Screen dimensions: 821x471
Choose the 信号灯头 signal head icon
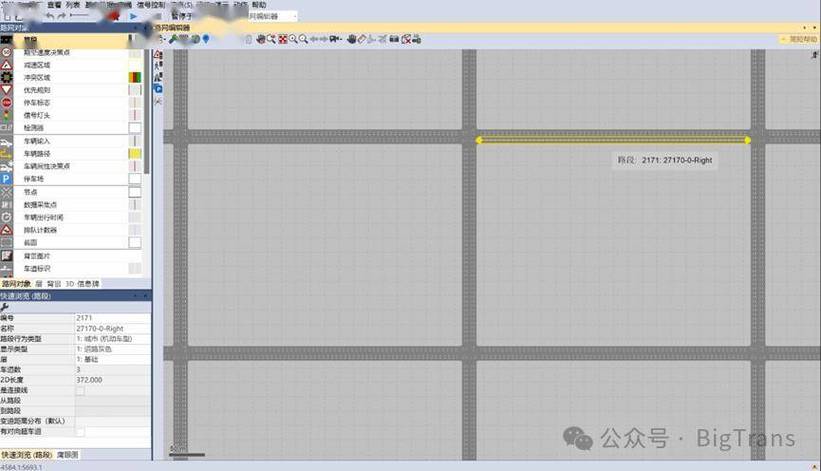(7, 116)
